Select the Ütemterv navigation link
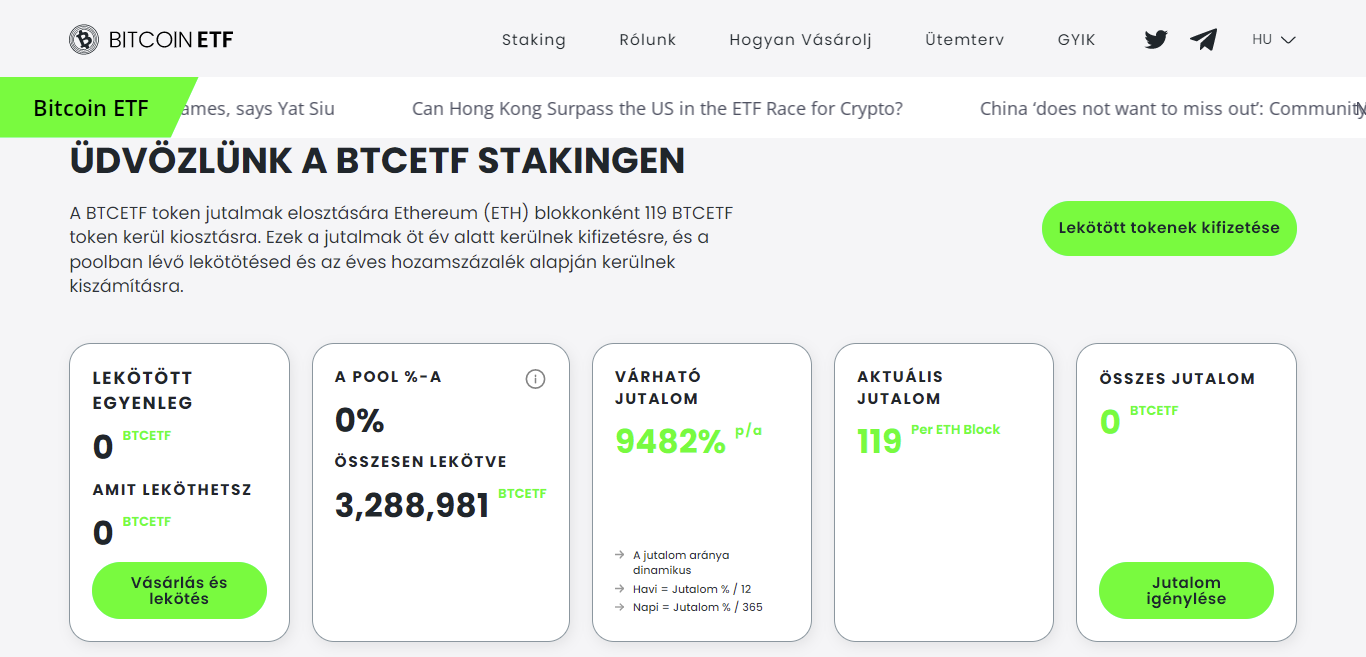Viewport: 1366px width, 657px height. click(x=964, y=39)
